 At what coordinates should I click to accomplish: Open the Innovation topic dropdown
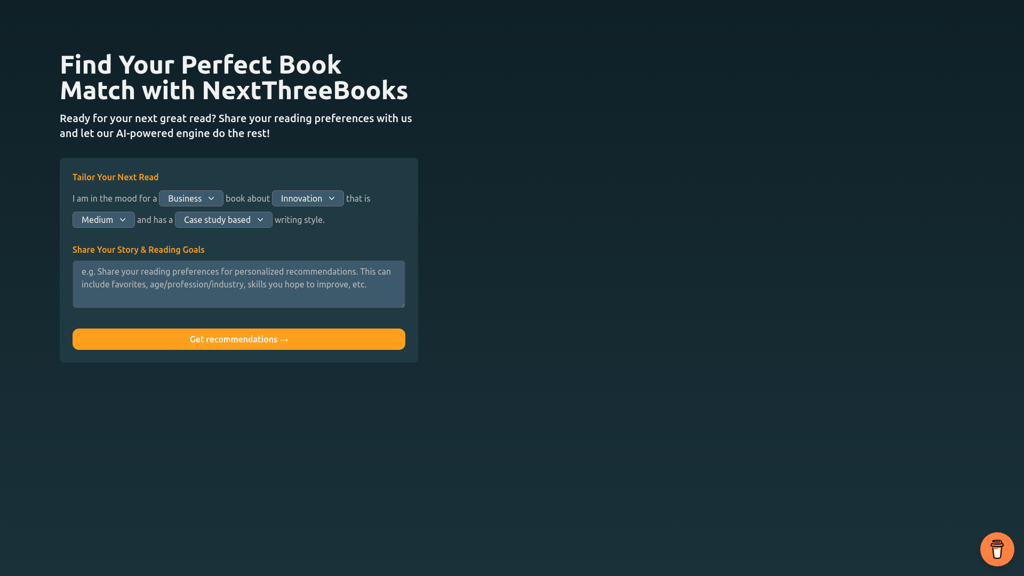(x=308, y=199)
